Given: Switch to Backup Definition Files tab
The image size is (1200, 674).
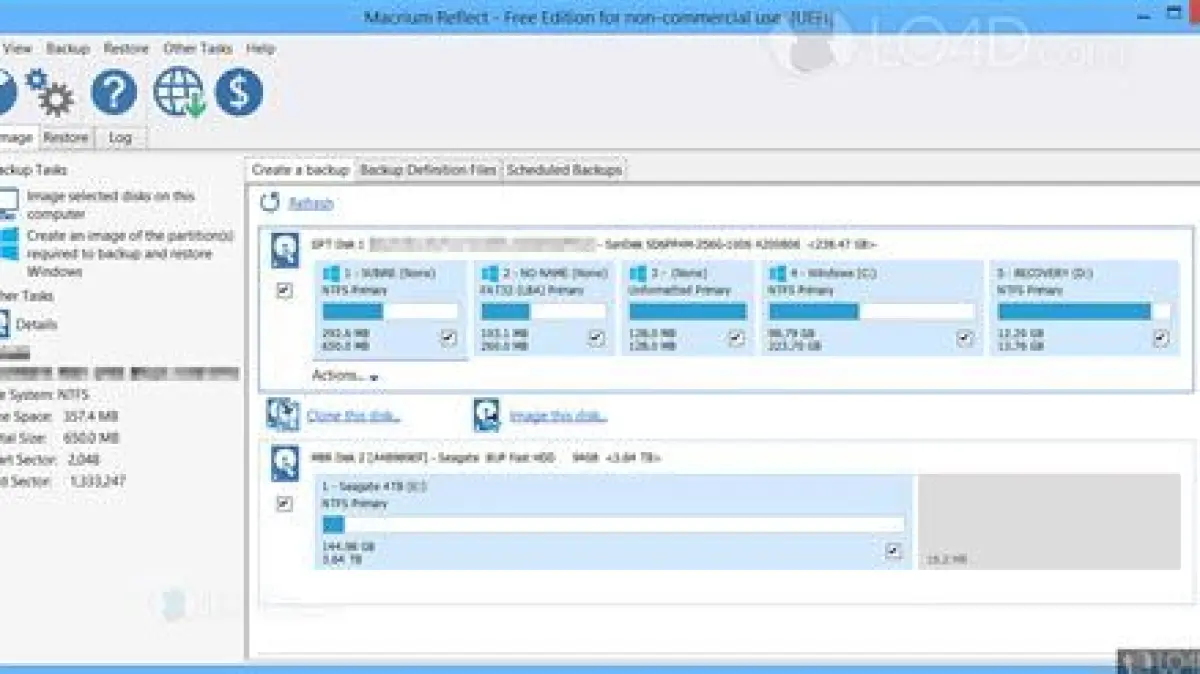Looking at the screenshot, I should (428, 170).
